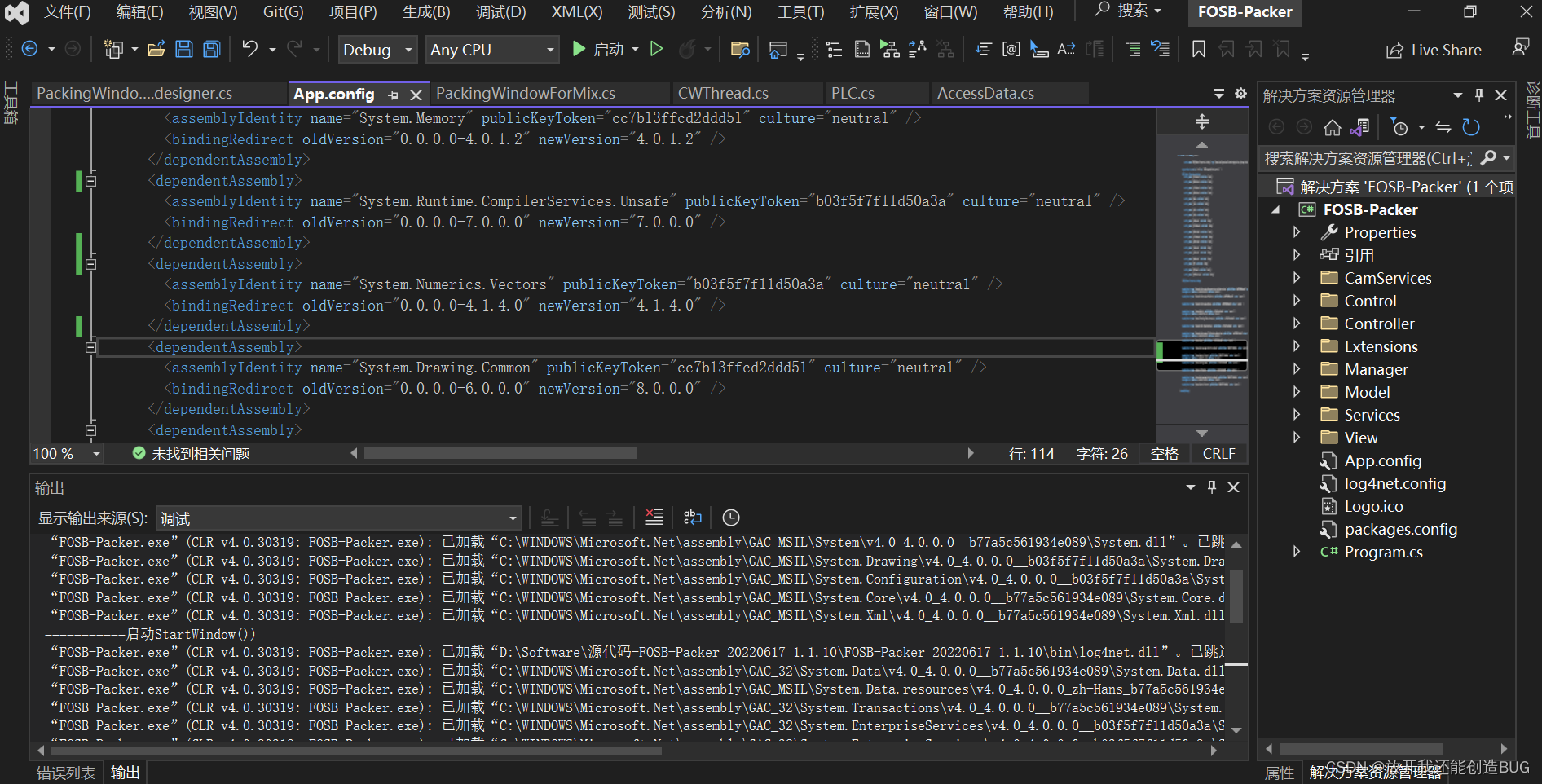Open the 错误列表 panel
The image size is (1542, 784).
coord(65,773)
